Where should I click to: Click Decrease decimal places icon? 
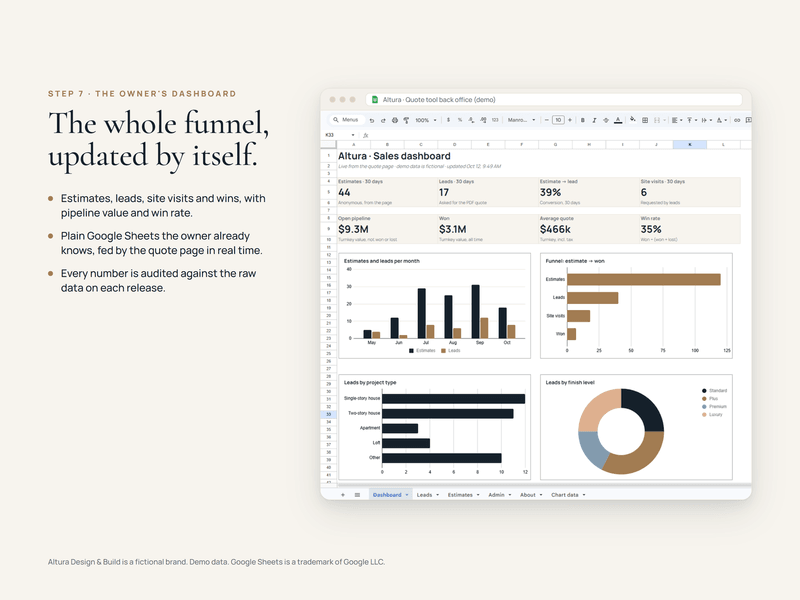471,120
